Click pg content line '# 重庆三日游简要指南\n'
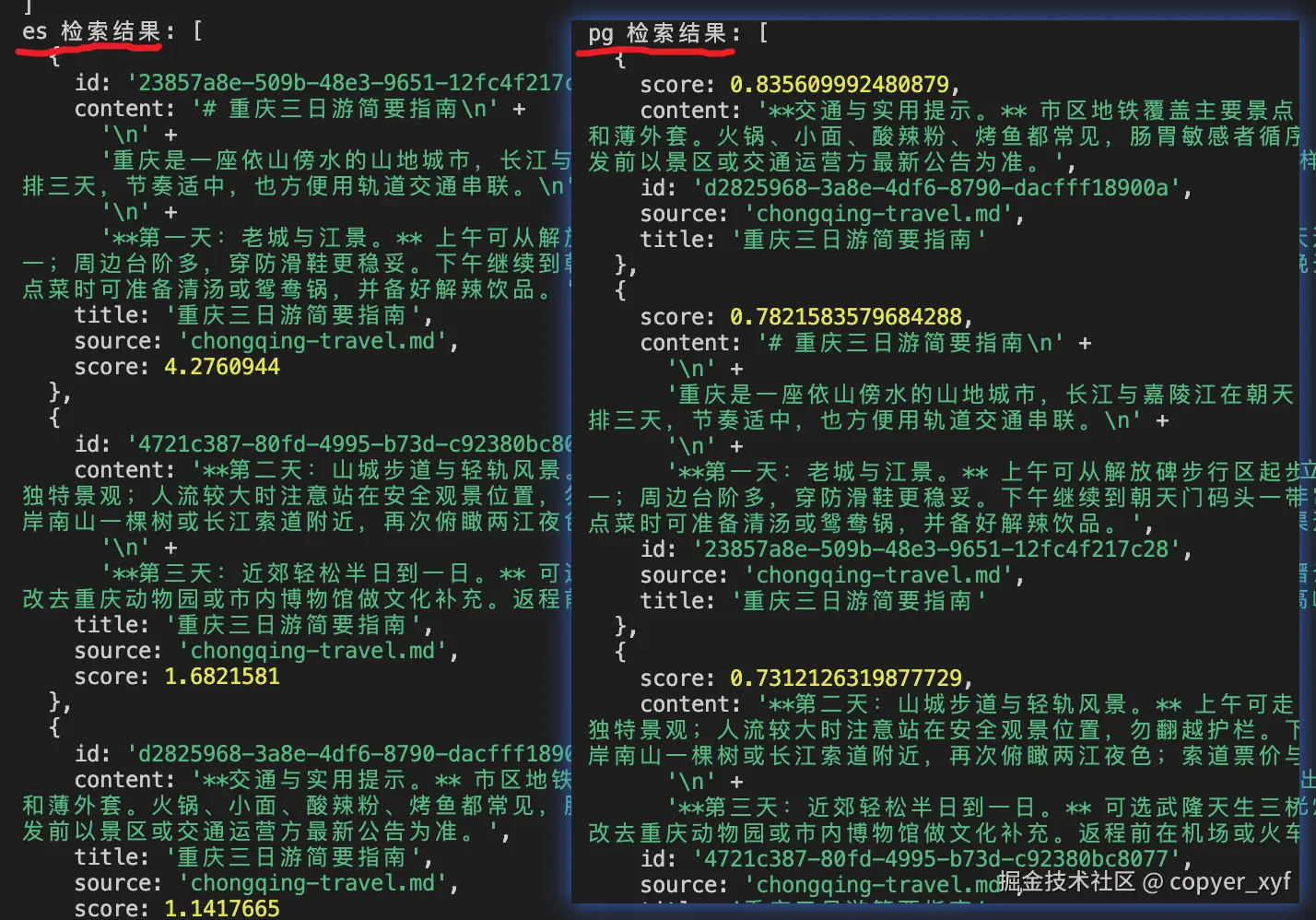1316x920 pixels. coord(911,343)
